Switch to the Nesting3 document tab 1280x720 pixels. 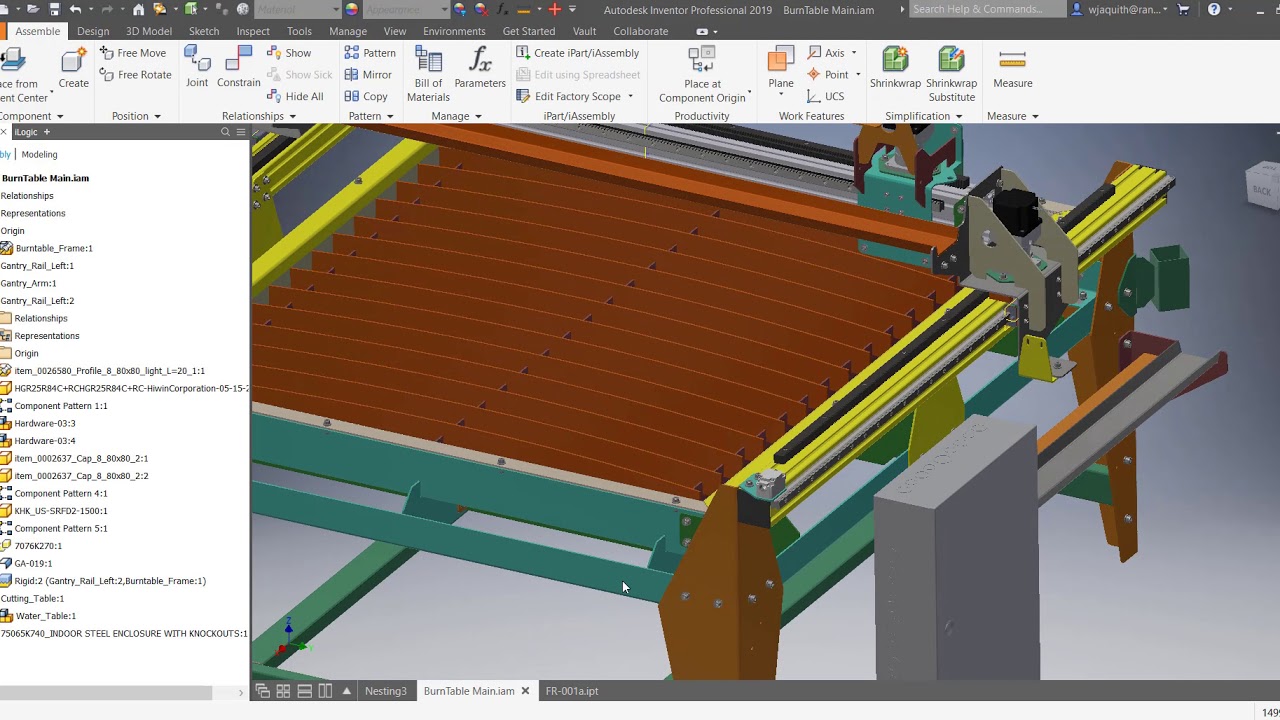(385, 691)
